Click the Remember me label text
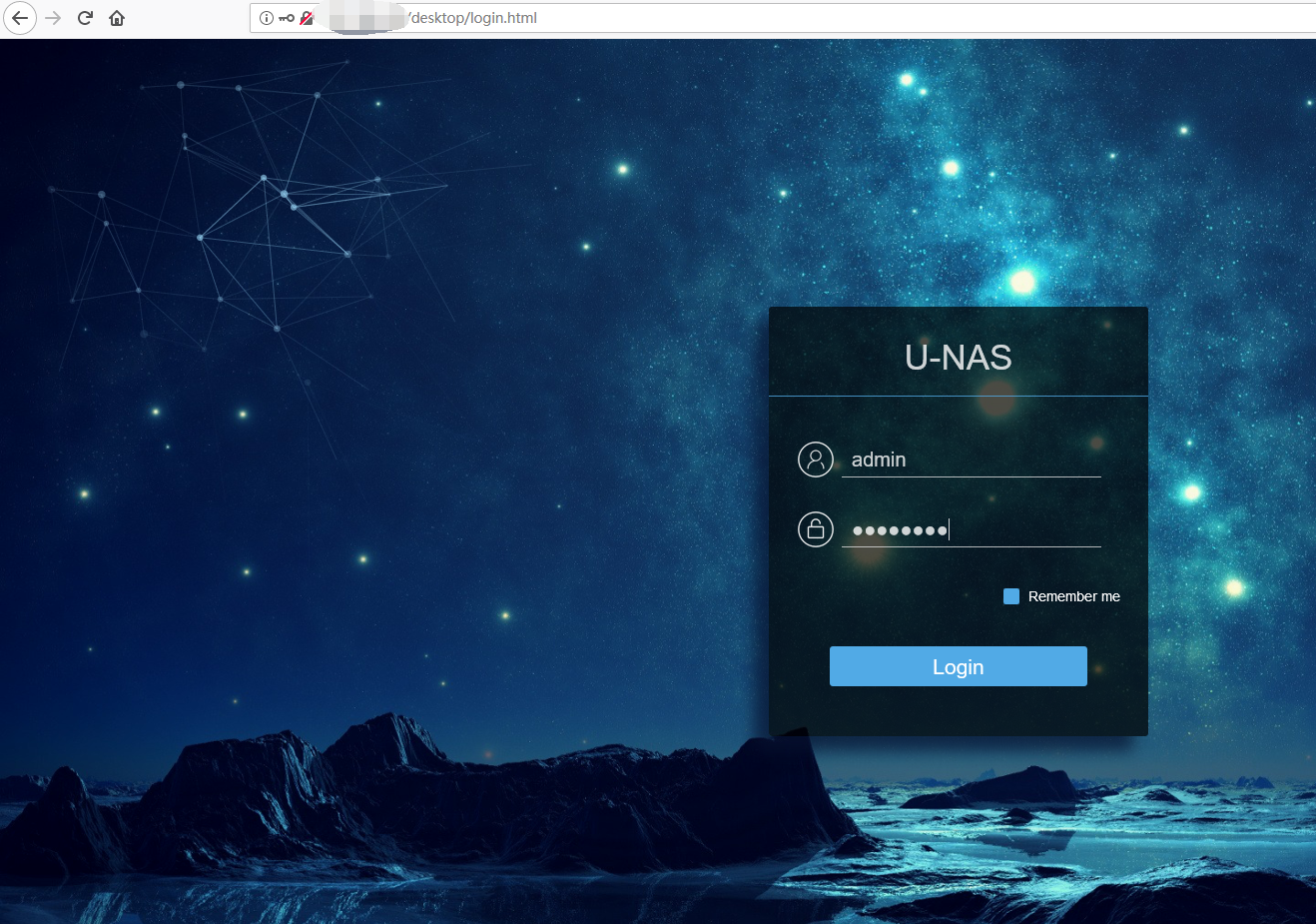This screenshot has width=1316, height=924. click(1074, 596)
